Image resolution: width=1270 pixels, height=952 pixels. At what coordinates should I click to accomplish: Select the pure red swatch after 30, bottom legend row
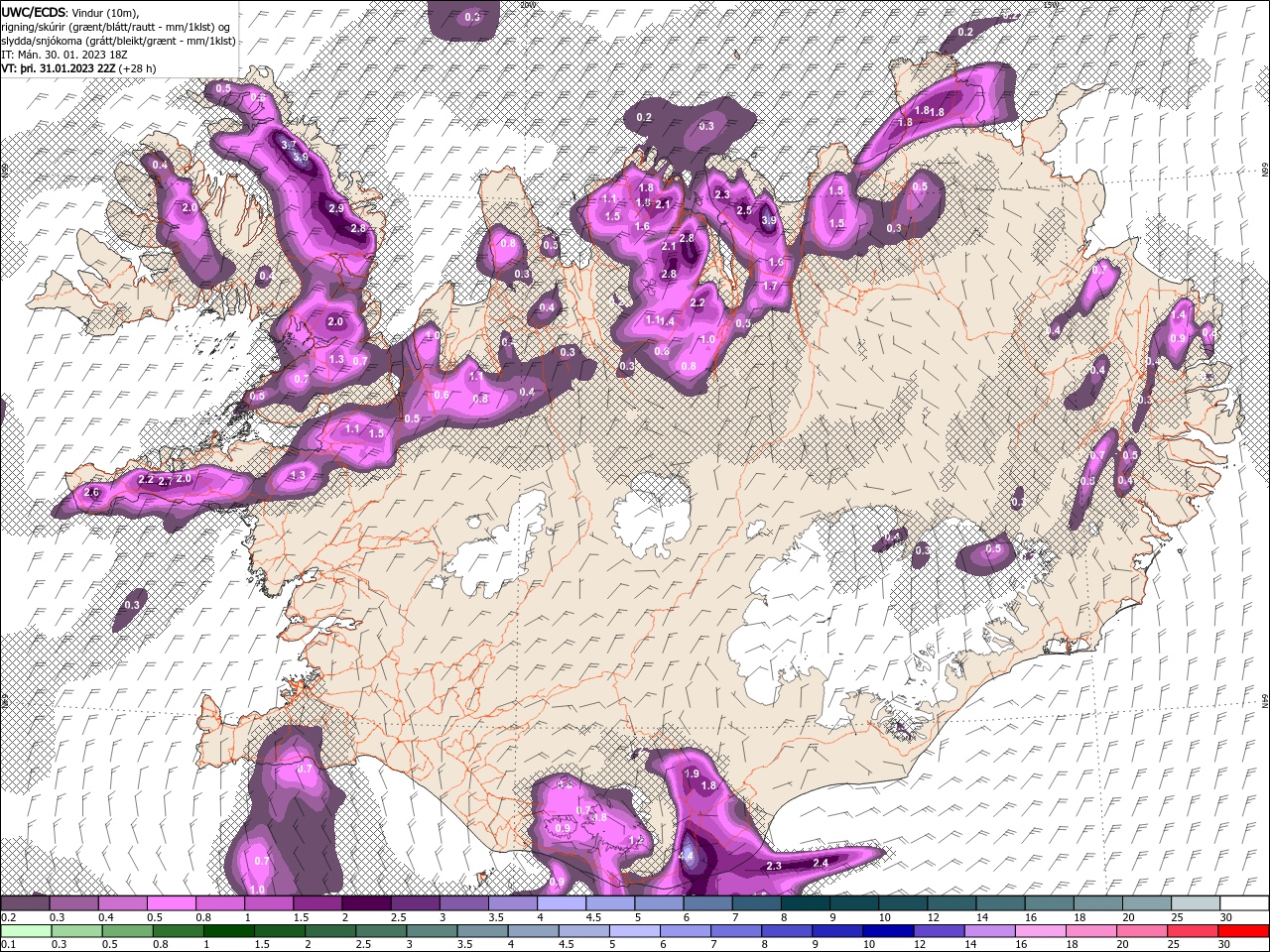tap(1243, 931)
